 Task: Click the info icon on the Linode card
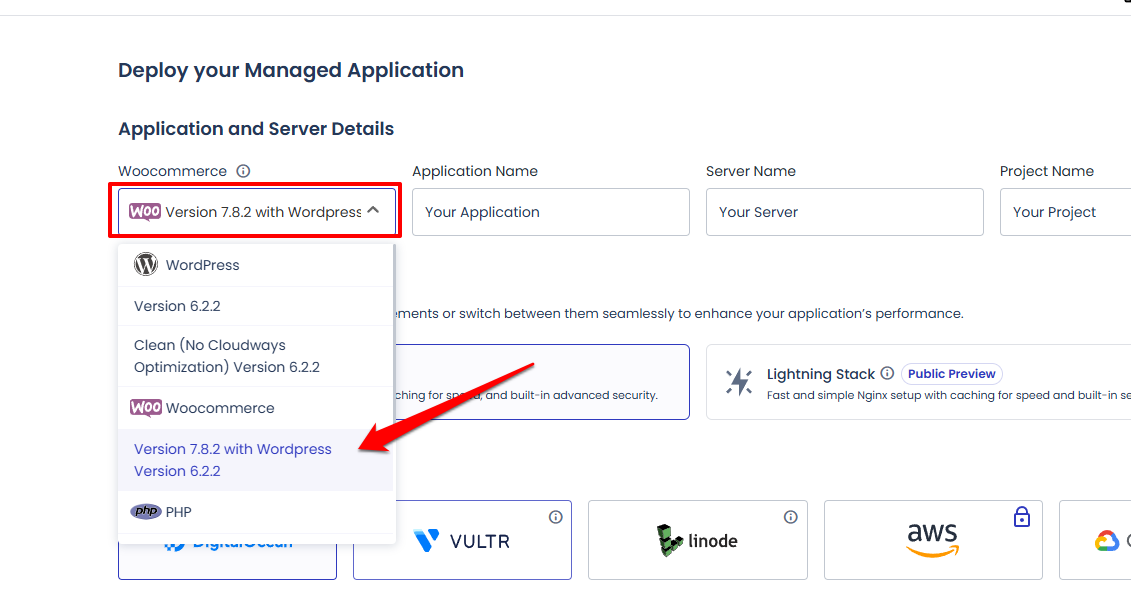pos(791,517)
